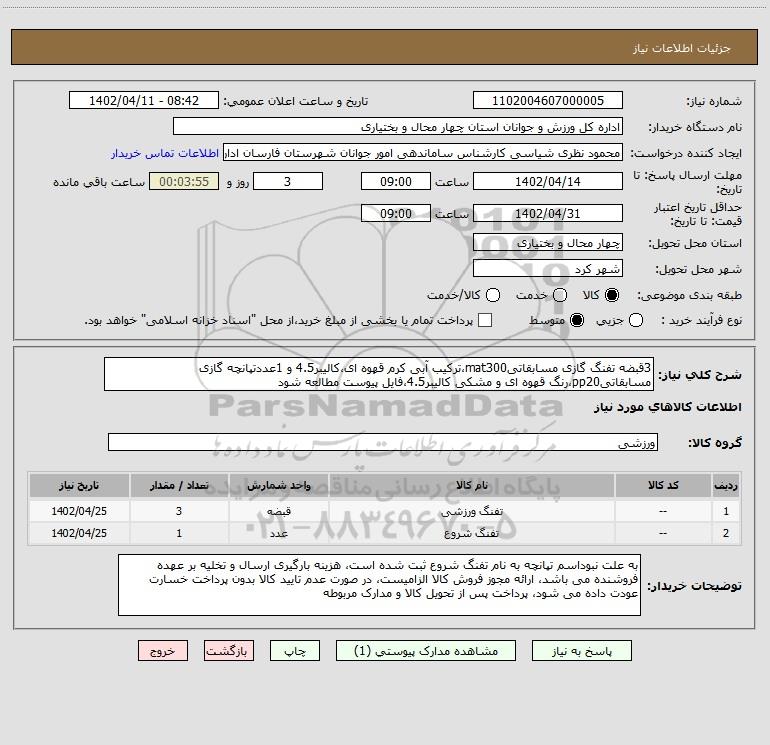
Task: Click the deadline hour field next to 1402/04/14
Action: 396,181
